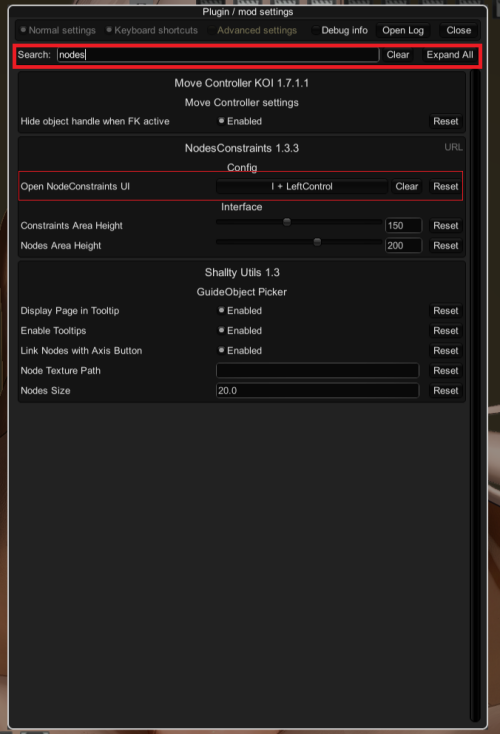Change the Open NodeConstraints UI keybind
This screenshot has height=734, width=500.
(302, 186)
